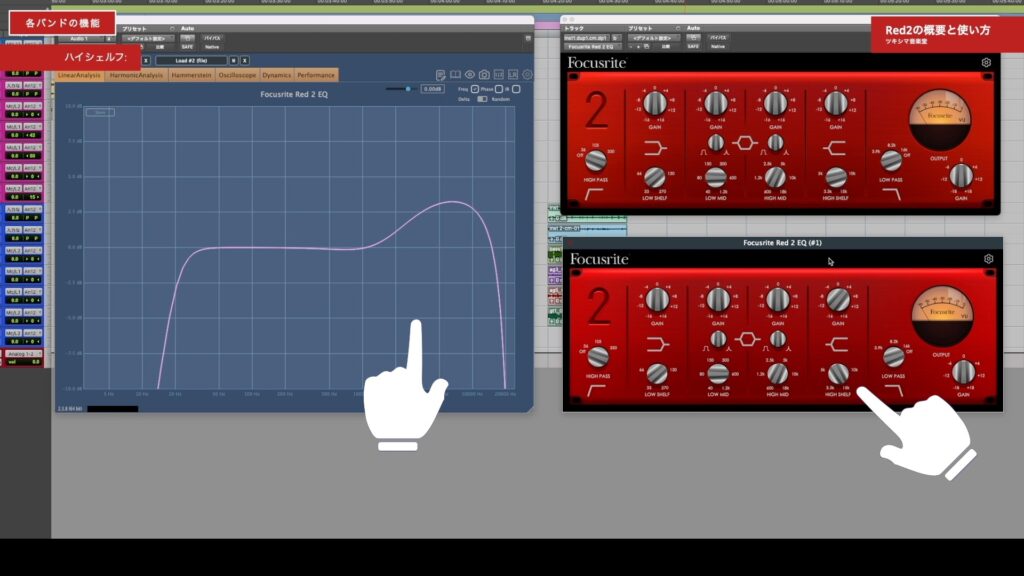The width and height of the screenshot is (1024, 576).
Task: Click the 0.00dB value field
Action: pos(432,89)
